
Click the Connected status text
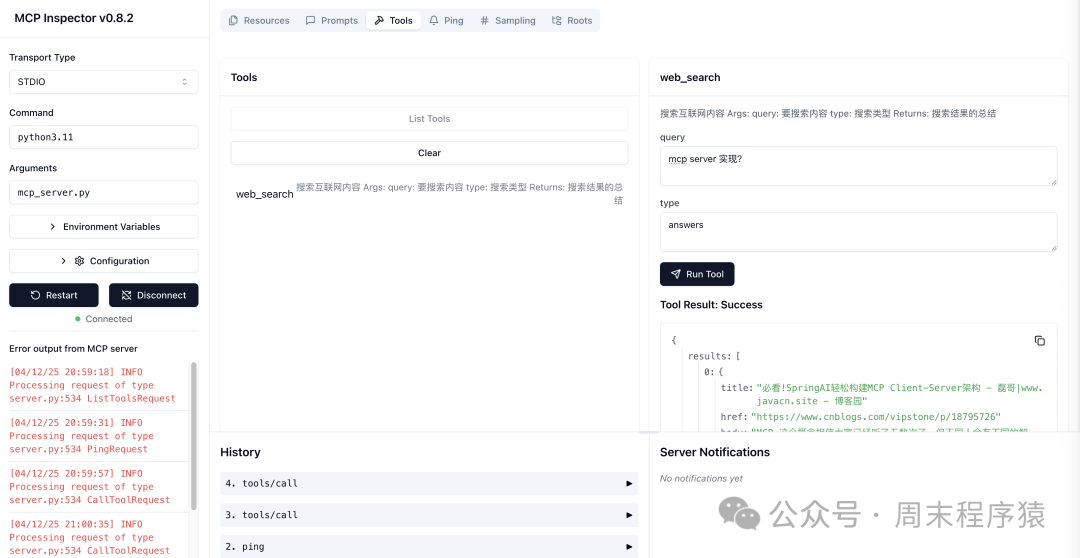109,319
